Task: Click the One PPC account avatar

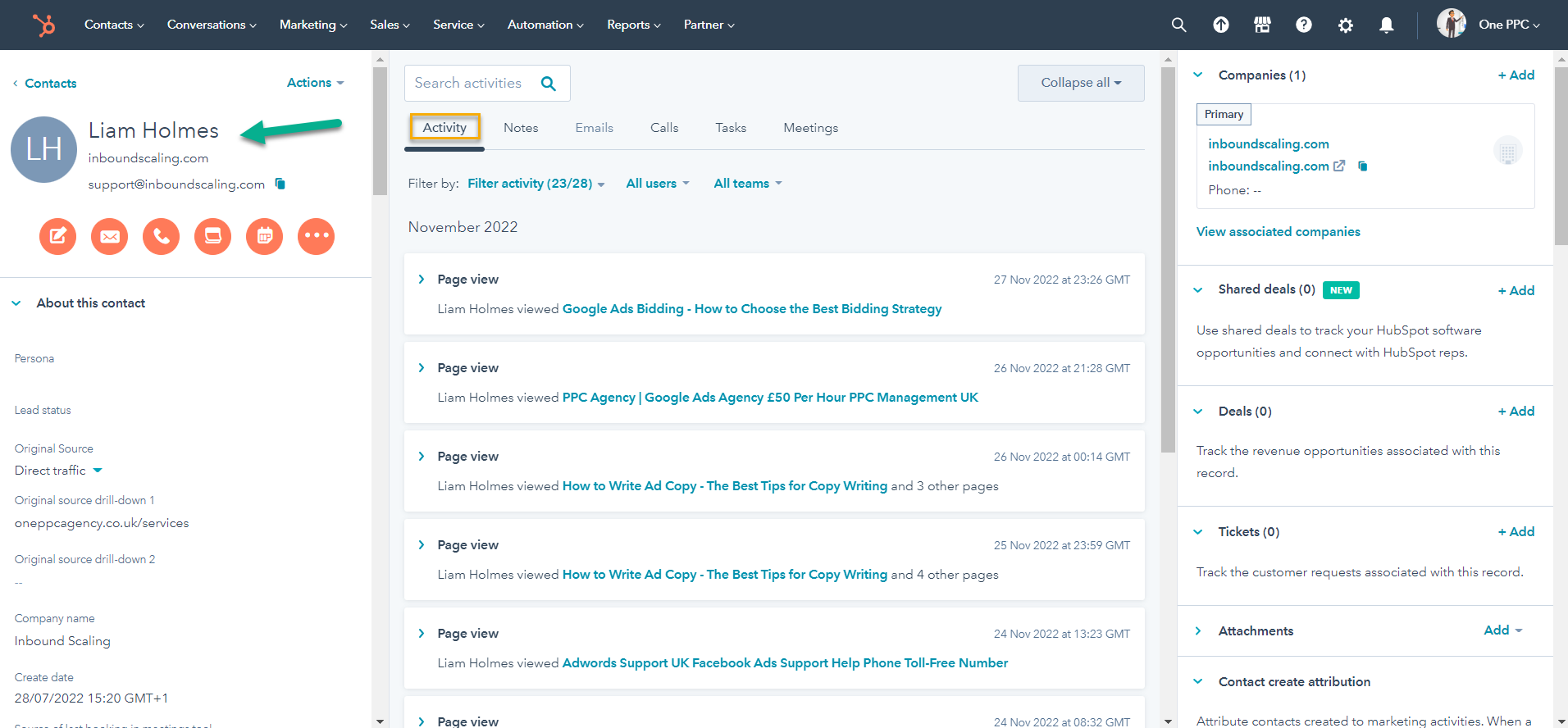Action: pos(1452,23)
